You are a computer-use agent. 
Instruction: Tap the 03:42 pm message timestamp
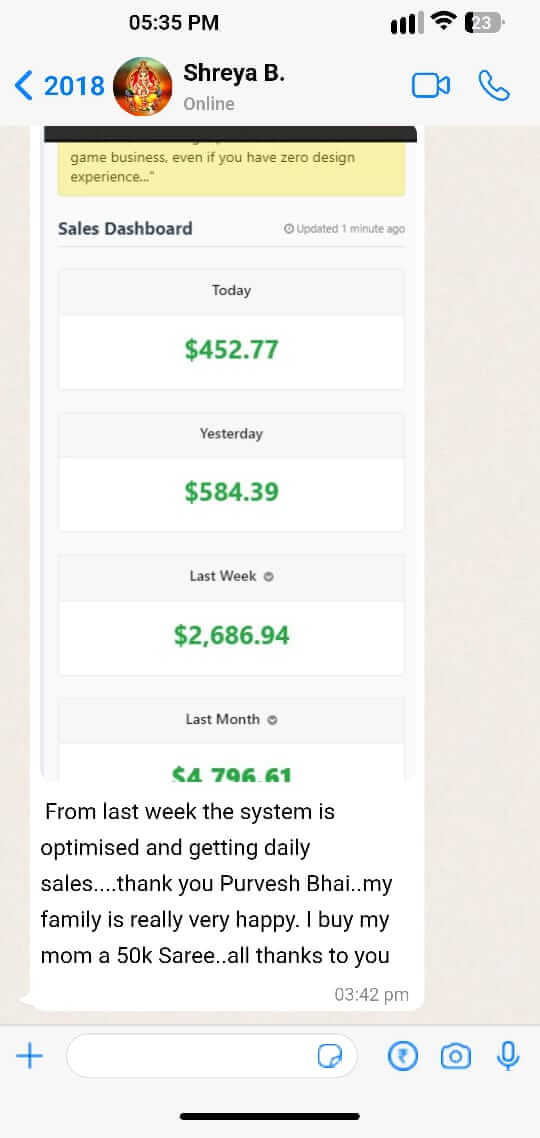tap(372, 994)
